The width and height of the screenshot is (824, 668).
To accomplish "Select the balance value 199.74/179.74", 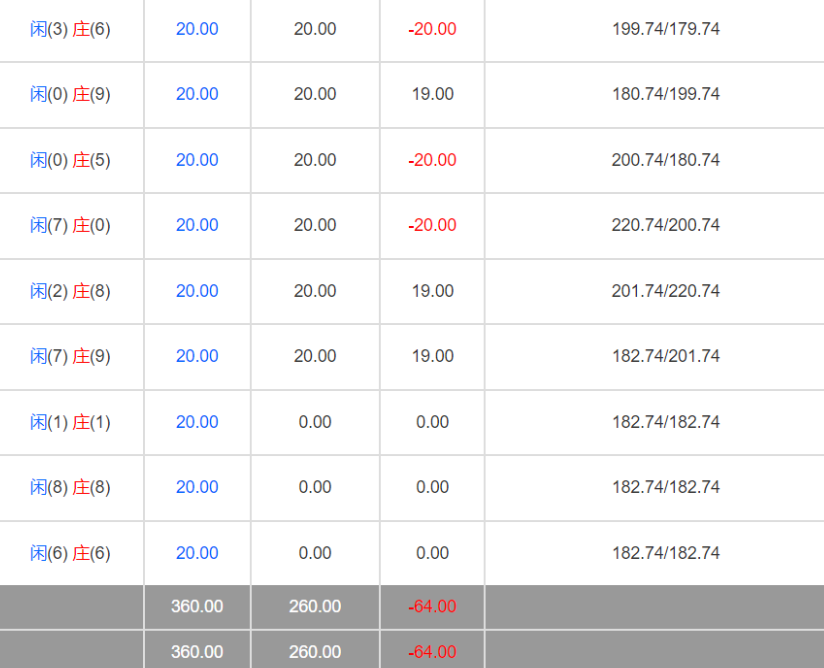I will point(666,29).
